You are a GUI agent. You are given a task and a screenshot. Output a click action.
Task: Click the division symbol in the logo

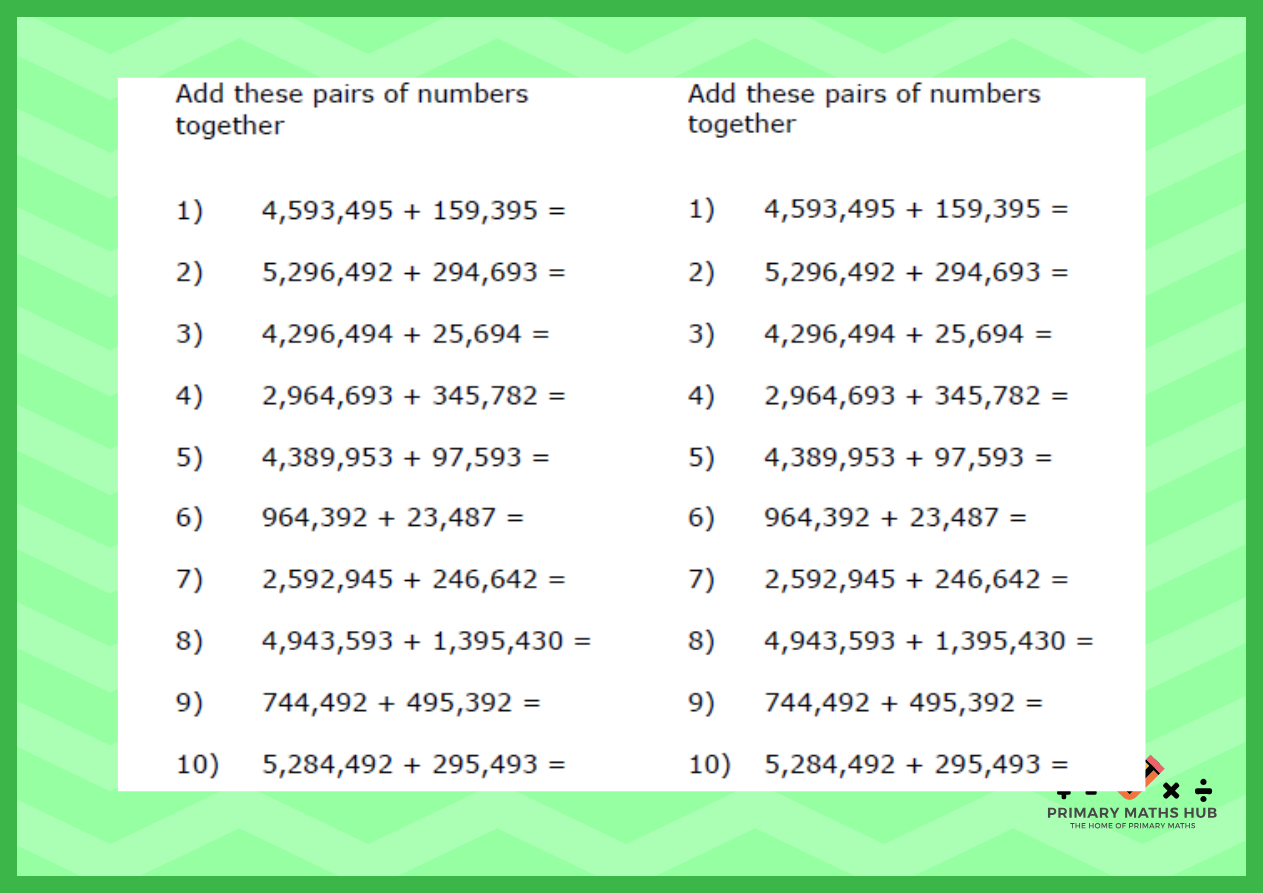(1205, 791)
